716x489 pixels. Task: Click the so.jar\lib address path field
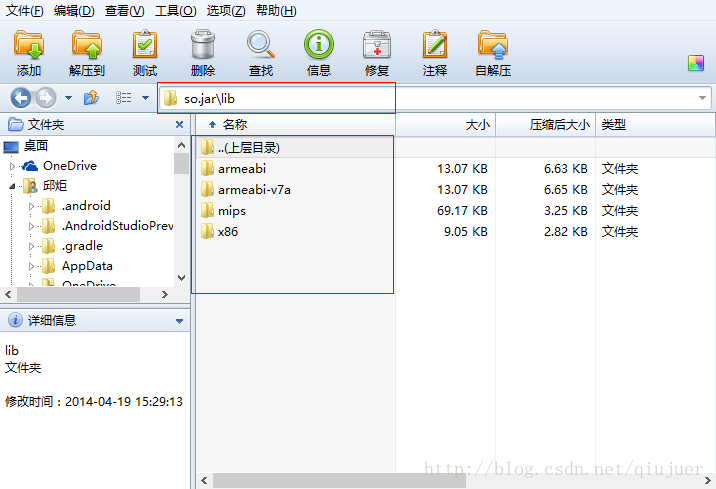click(434, 98)
